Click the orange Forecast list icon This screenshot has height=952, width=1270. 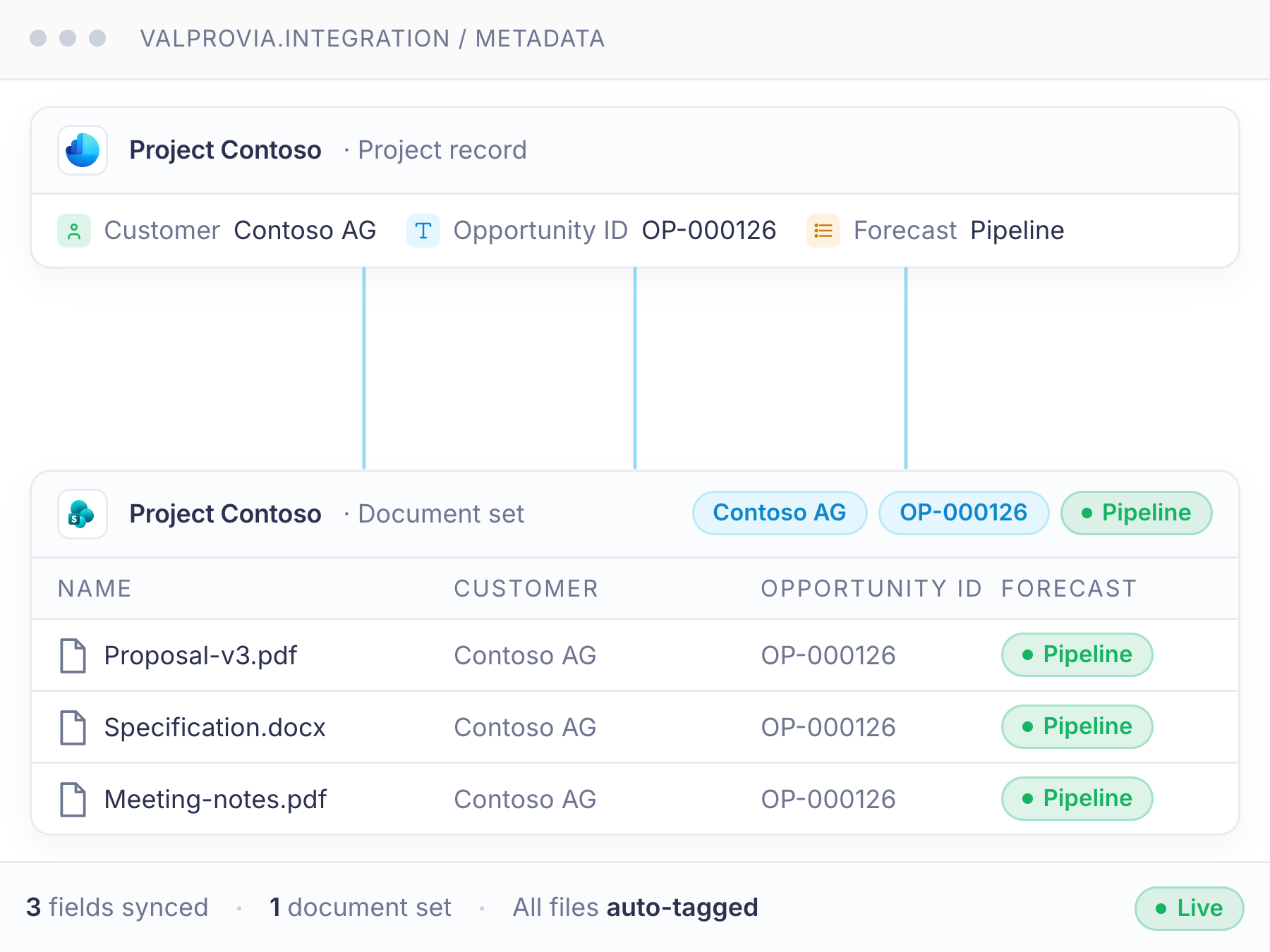[823, 231]
